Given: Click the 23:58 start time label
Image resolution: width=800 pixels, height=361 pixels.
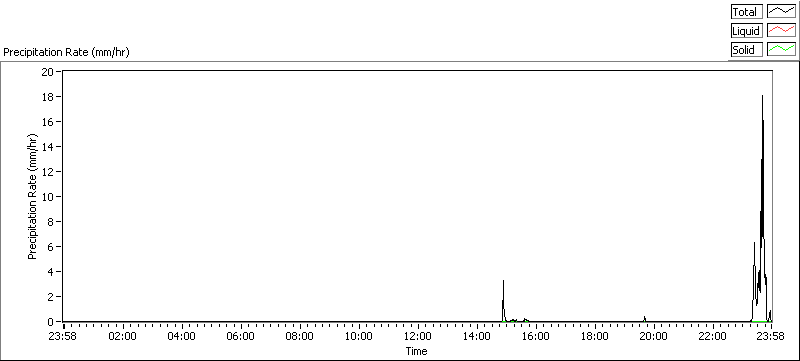Looking at the screenshot, I should (64, 336).
